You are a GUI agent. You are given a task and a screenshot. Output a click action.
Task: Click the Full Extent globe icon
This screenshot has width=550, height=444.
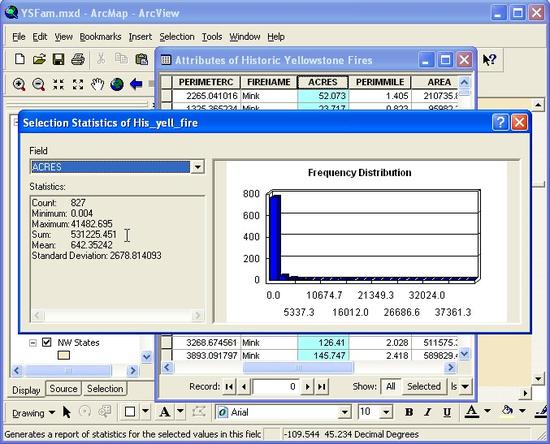pos(117,85)
